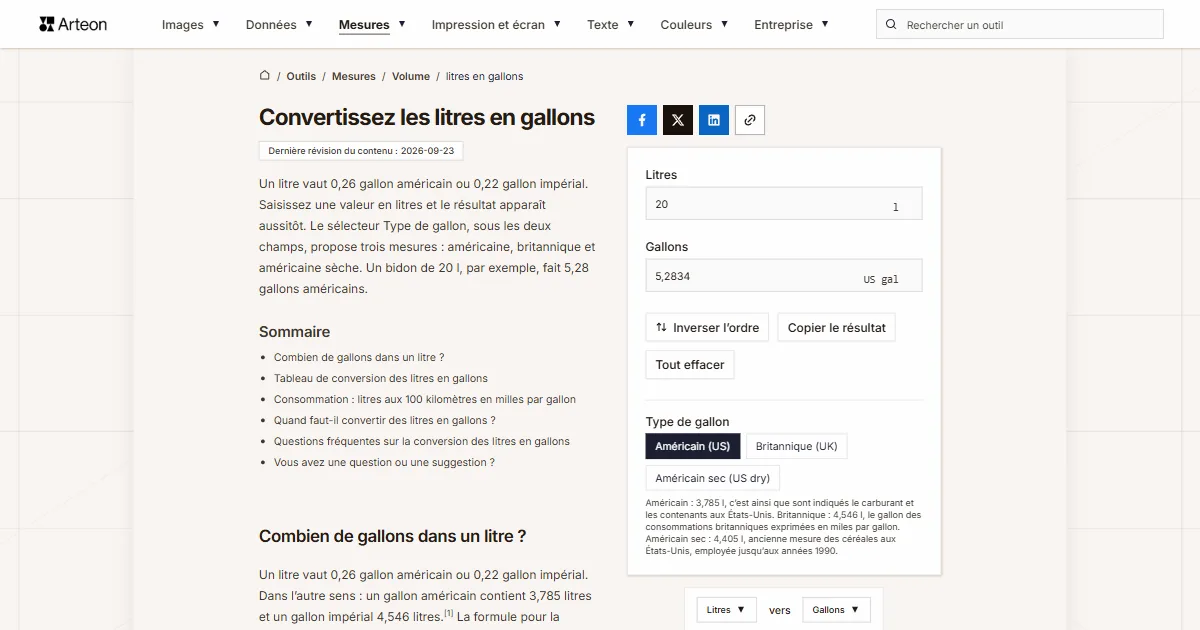Jump to Consommation litres aux 100 kilomètres
1200x630 pixels.
pyautogui.click(x=425, y=399)
